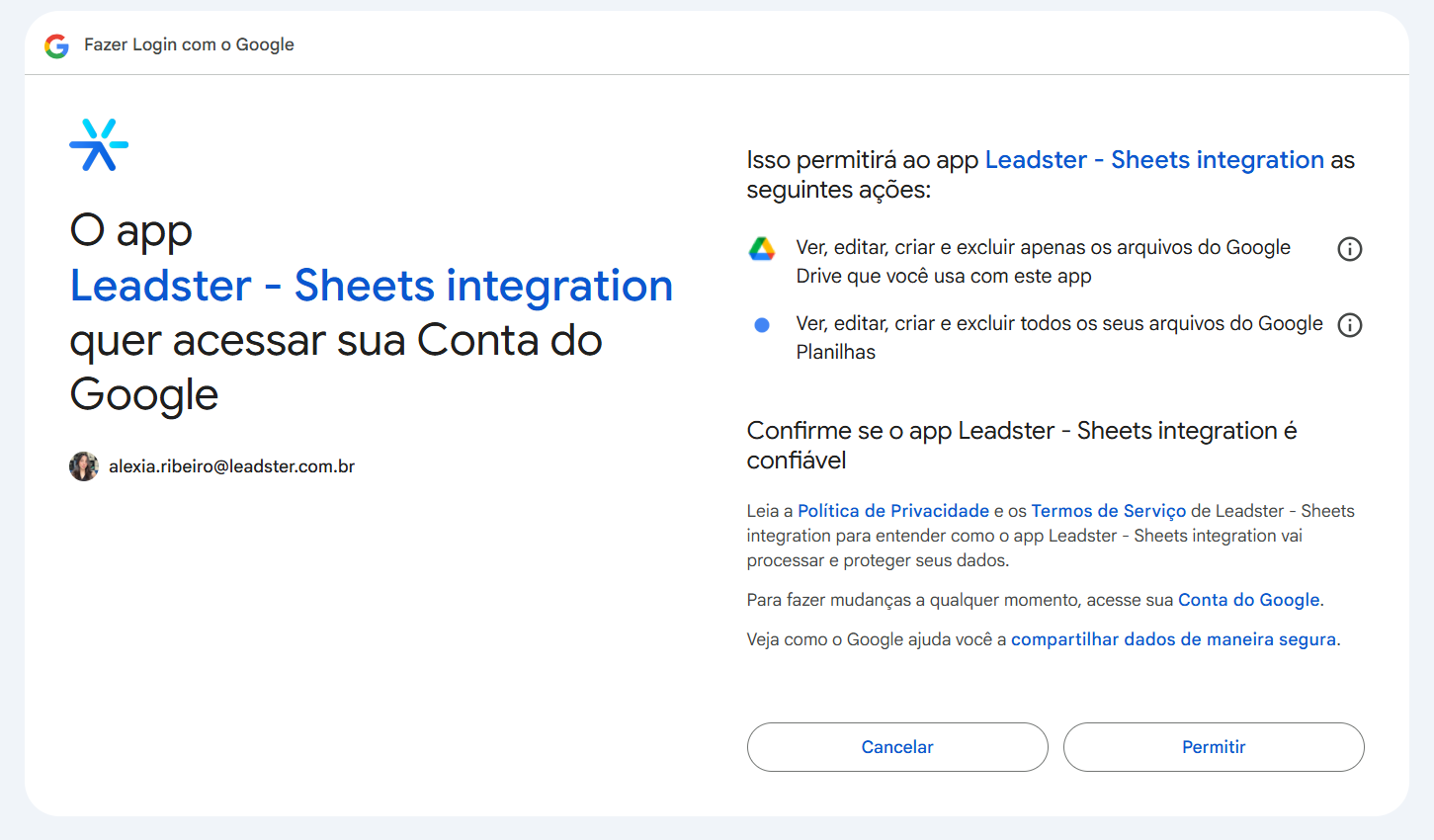Click the email alexia.ribeiro@leadster.com.br
This screenshot has height=840, width=1434.
(231, 466)
